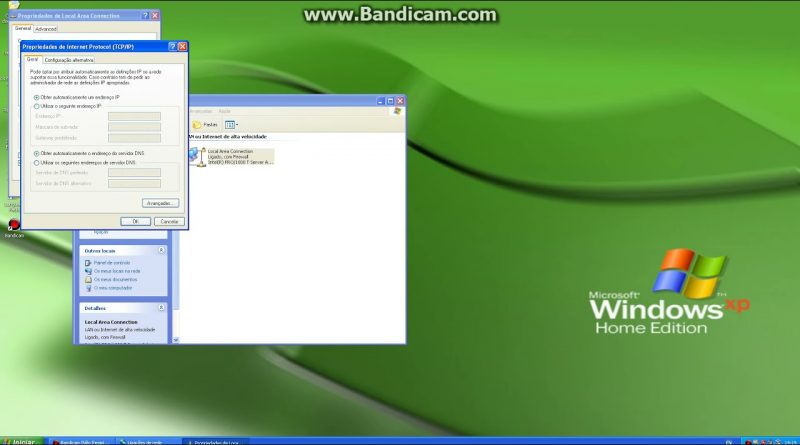Select General tab in Local Area Connection properties
Screen dimensions: 800x445
pos(22,28)
